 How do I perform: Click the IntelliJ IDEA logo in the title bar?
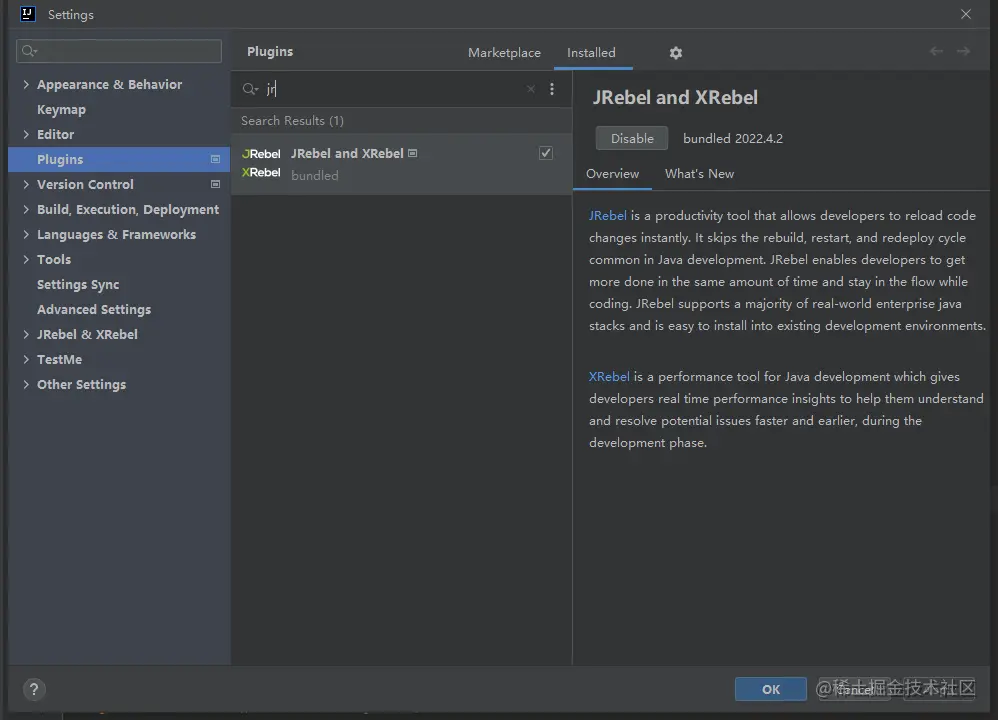27,14
